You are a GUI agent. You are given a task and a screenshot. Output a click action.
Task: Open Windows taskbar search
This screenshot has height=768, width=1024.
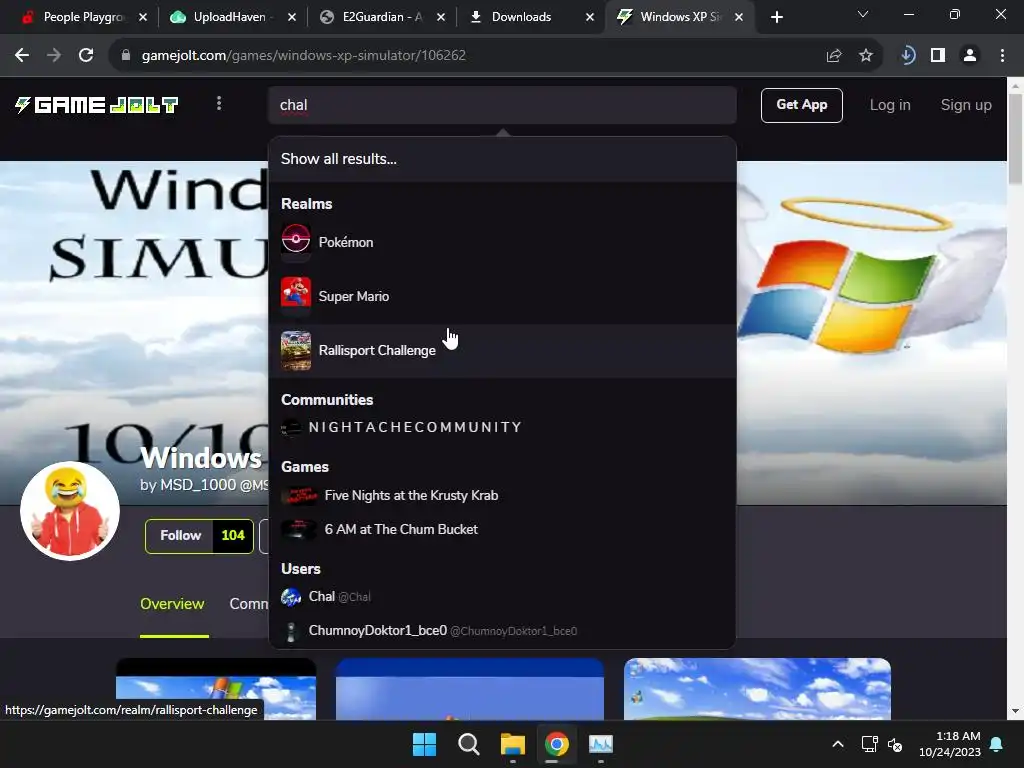click(468, 744)
